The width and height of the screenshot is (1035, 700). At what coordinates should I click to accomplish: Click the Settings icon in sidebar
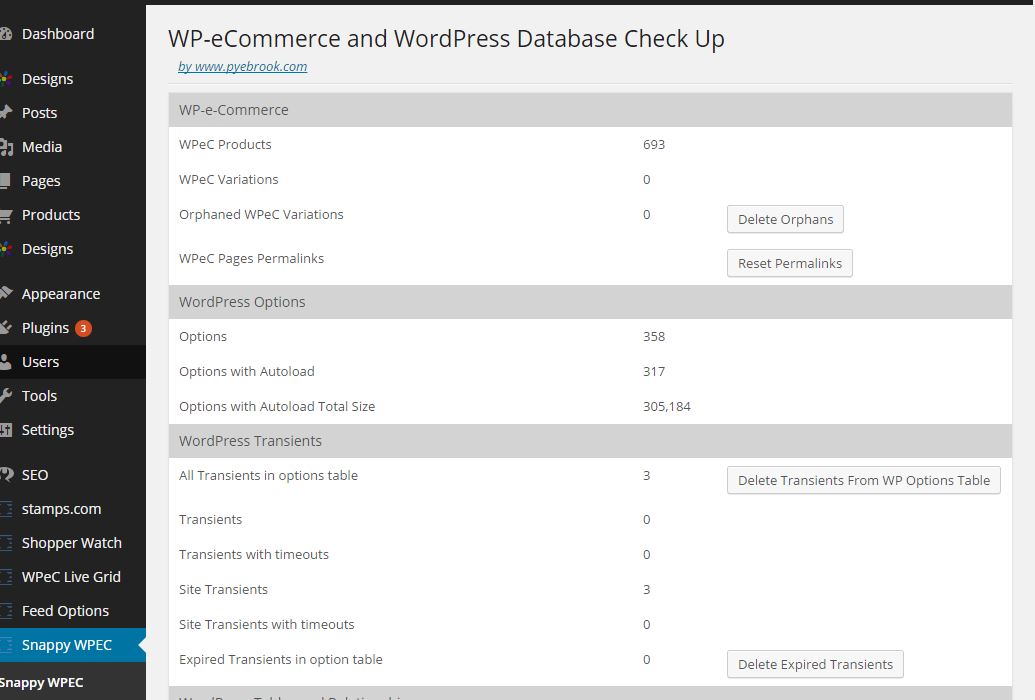6,430
